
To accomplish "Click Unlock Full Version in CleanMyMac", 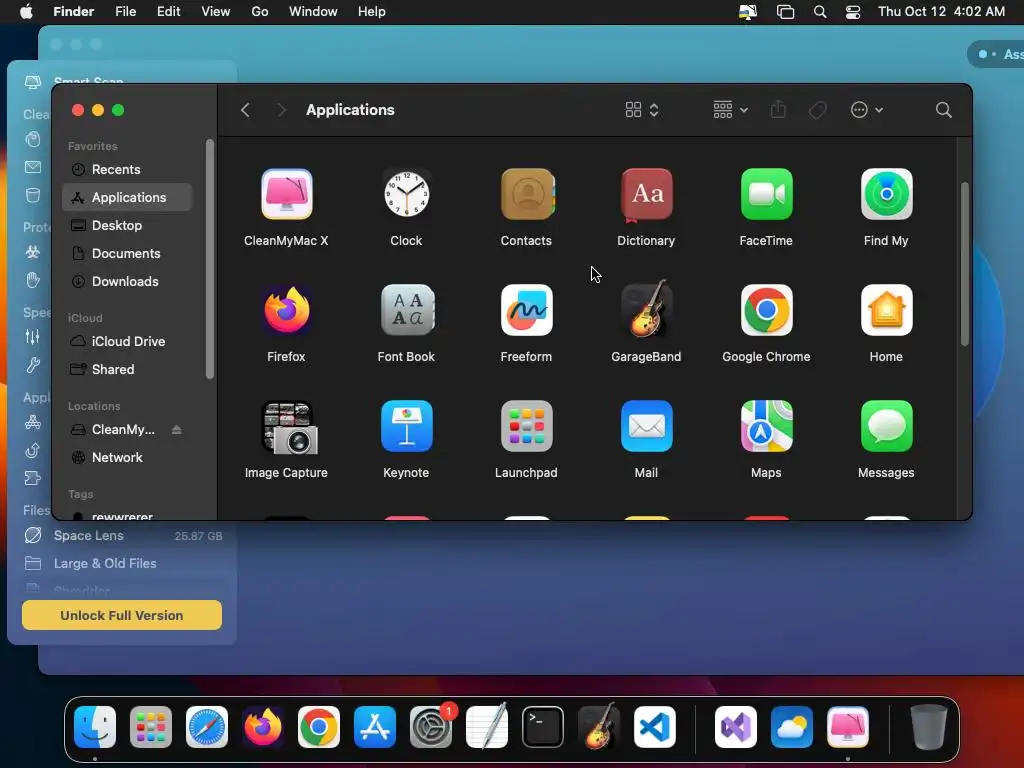I will [x=121, y=615].
